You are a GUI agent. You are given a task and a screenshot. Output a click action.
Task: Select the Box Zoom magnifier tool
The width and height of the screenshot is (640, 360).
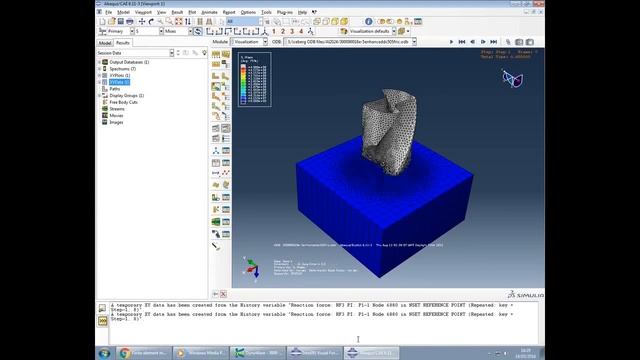click(x=169, y=22)
